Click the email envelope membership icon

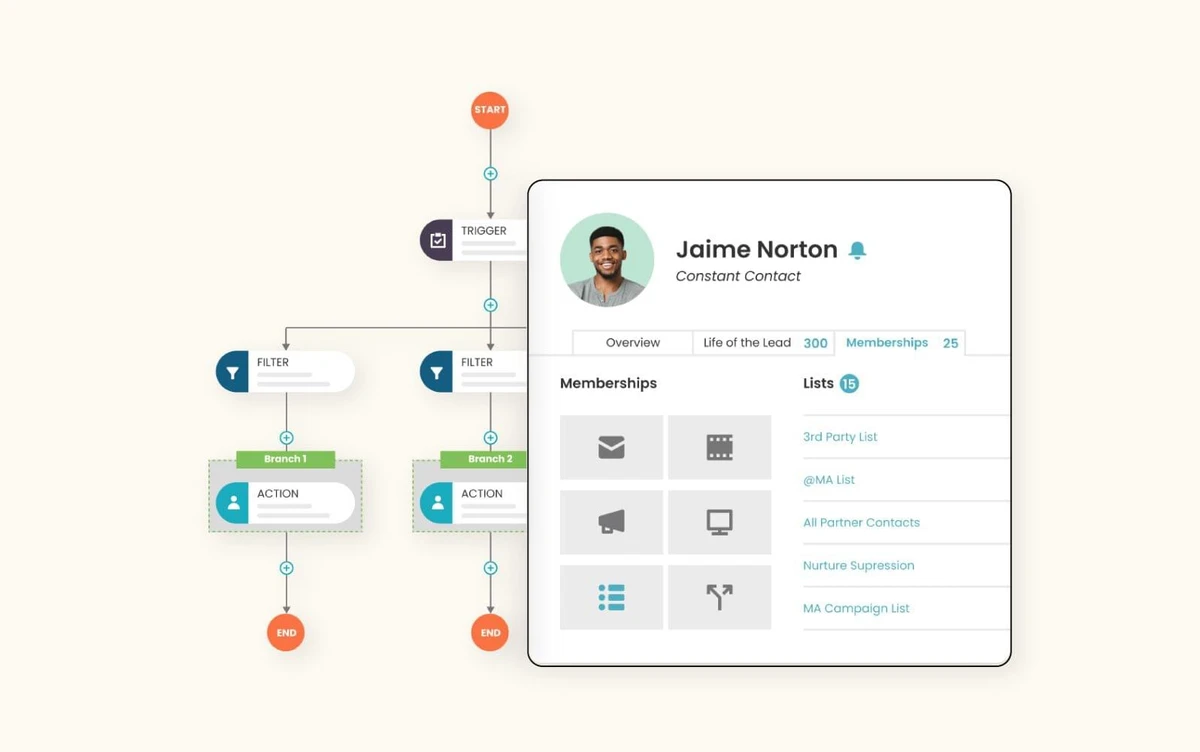pyautogui.click(x=611, y=447)
